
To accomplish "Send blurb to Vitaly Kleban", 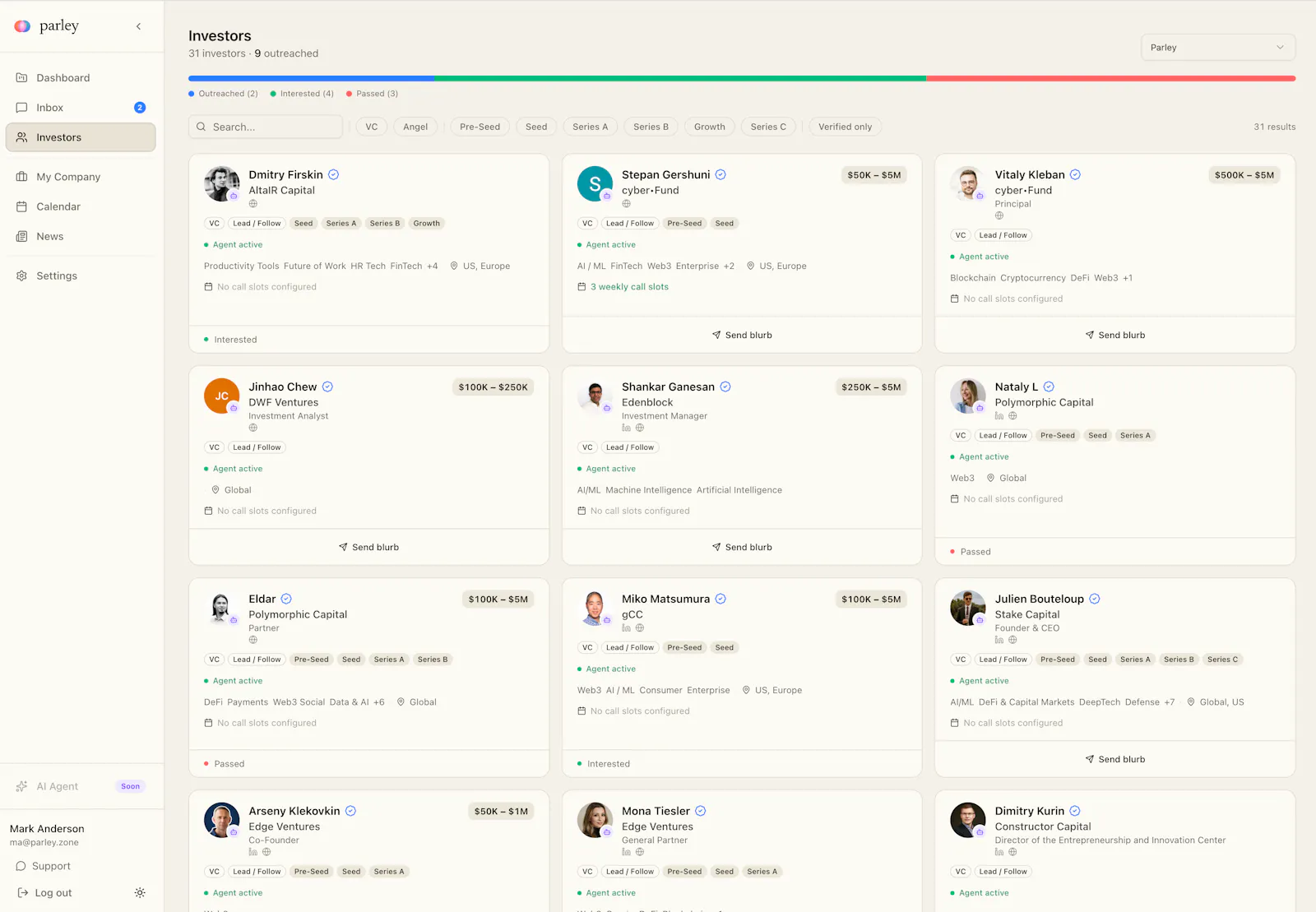I will click(1115, 335).
